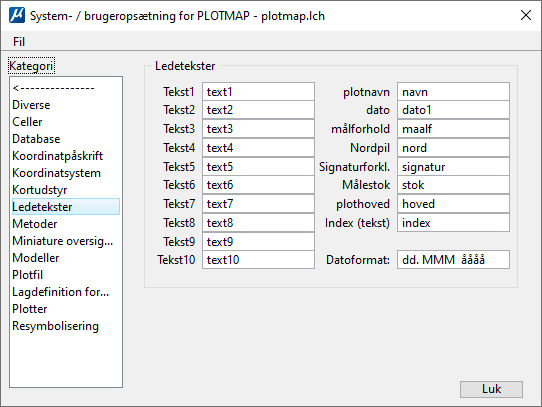Click the Datoformat input field
Viewport: 542px width, 407px height.
tap(453, 260)
